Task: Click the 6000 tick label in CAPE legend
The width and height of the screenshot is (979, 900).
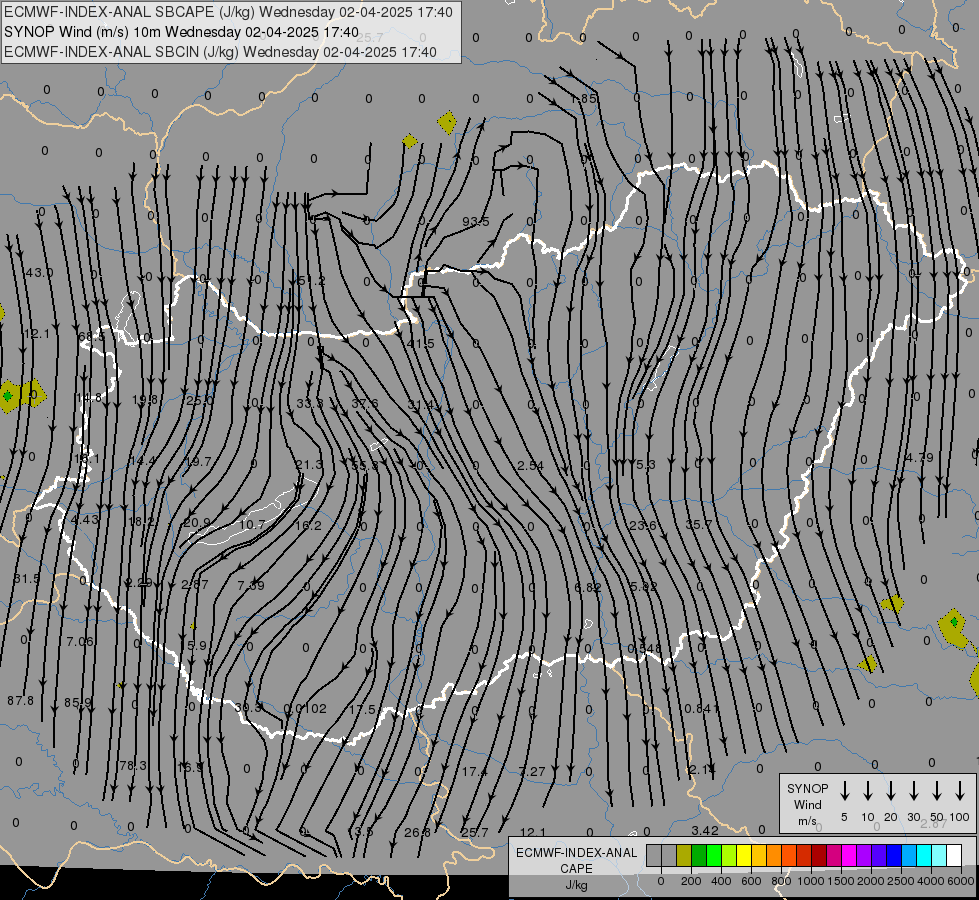Action: tap(960, 881)
